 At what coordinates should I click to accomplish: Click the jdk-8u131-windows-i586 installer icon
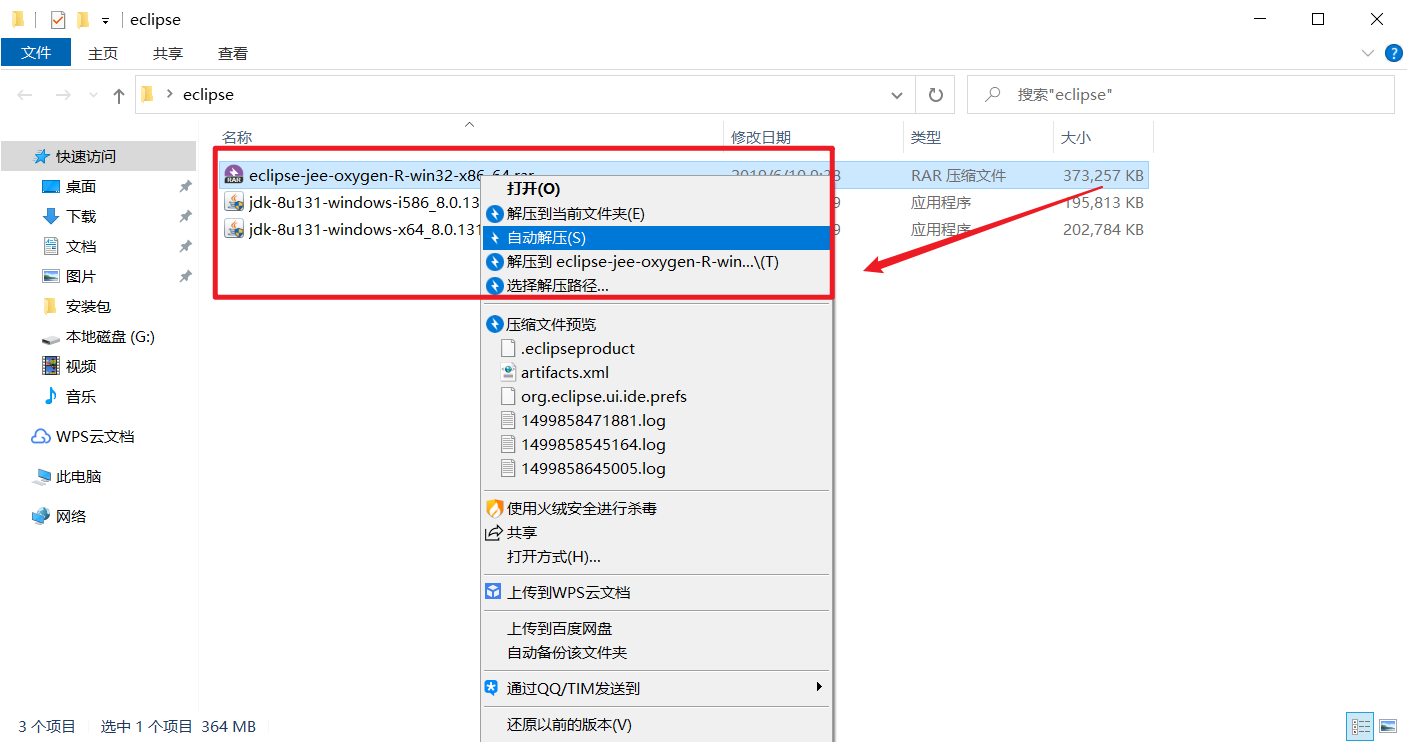click(234, 202)
